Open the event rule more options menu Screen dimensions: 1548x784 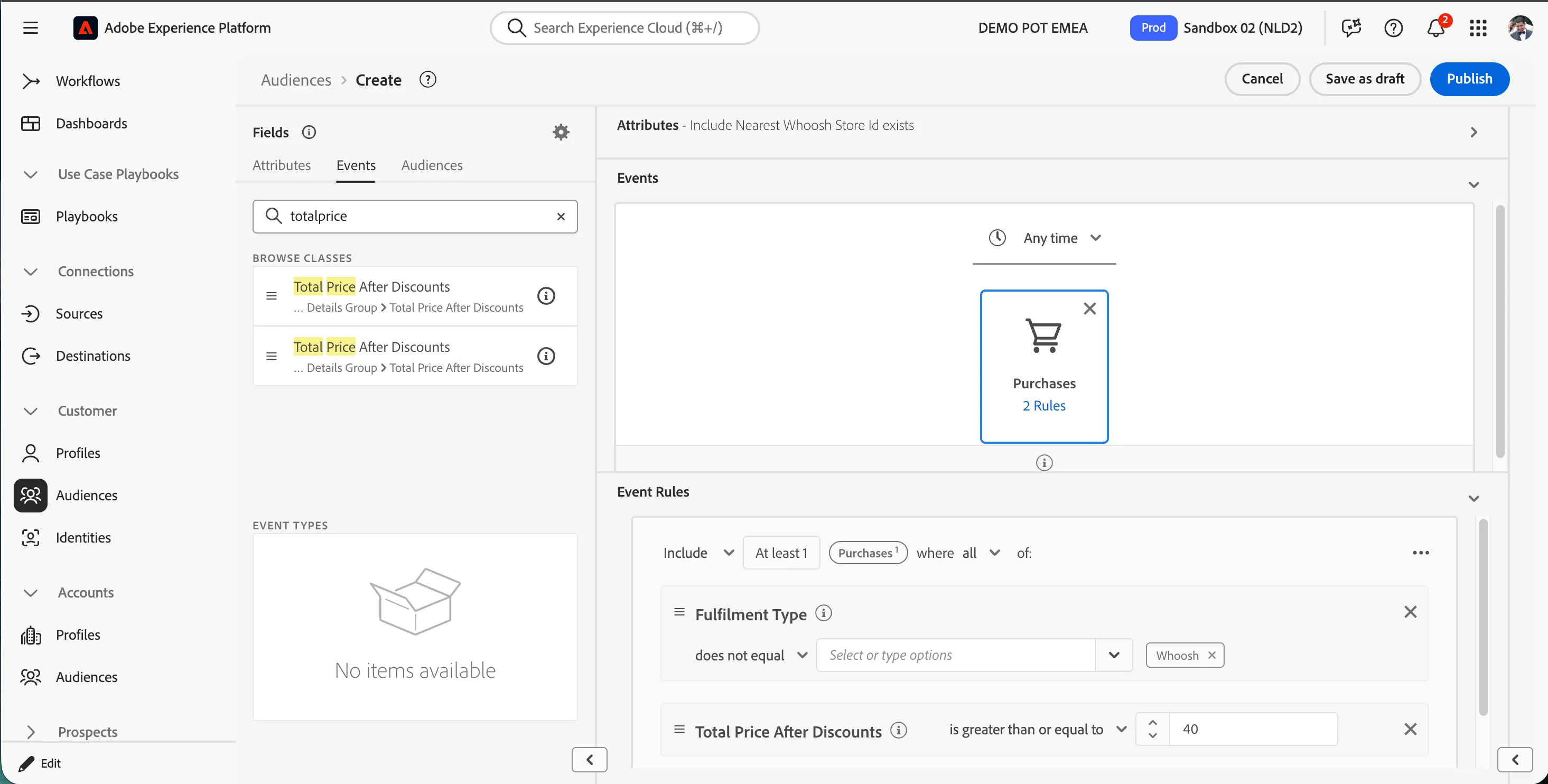[1421, 553]
